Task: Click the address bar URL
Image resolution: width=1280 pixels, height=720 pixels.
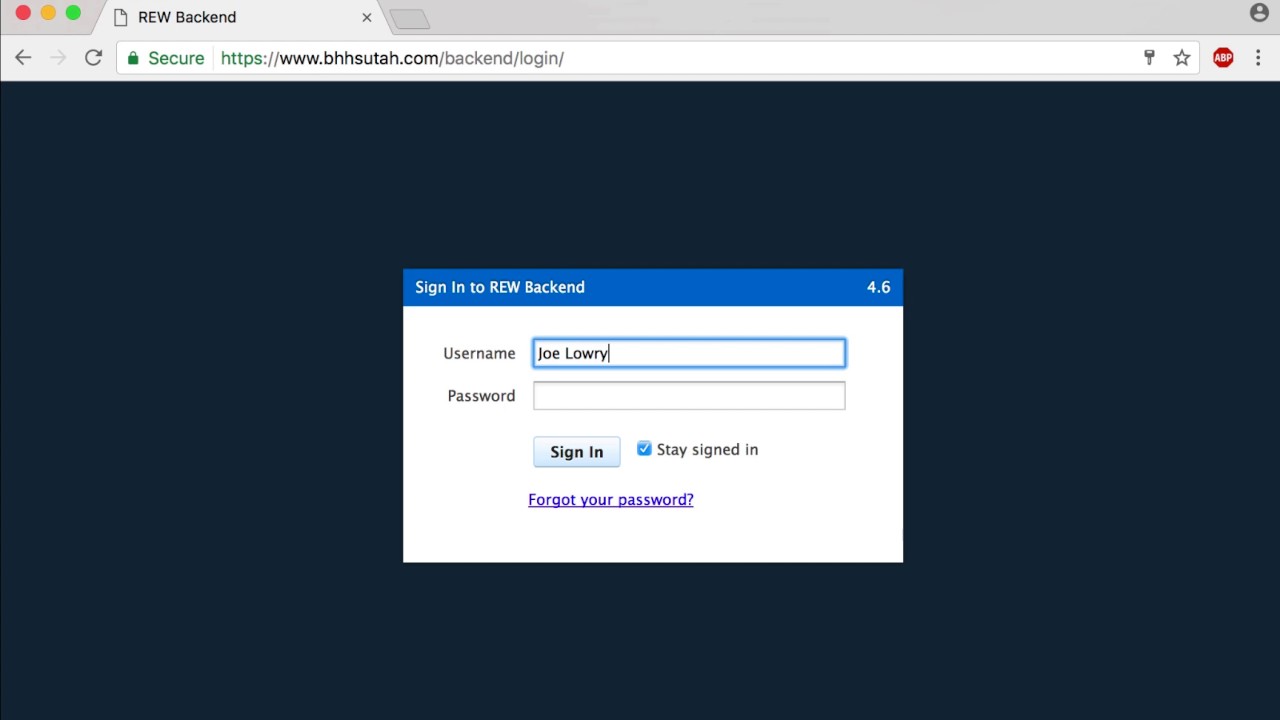Action: coord(392,58)
